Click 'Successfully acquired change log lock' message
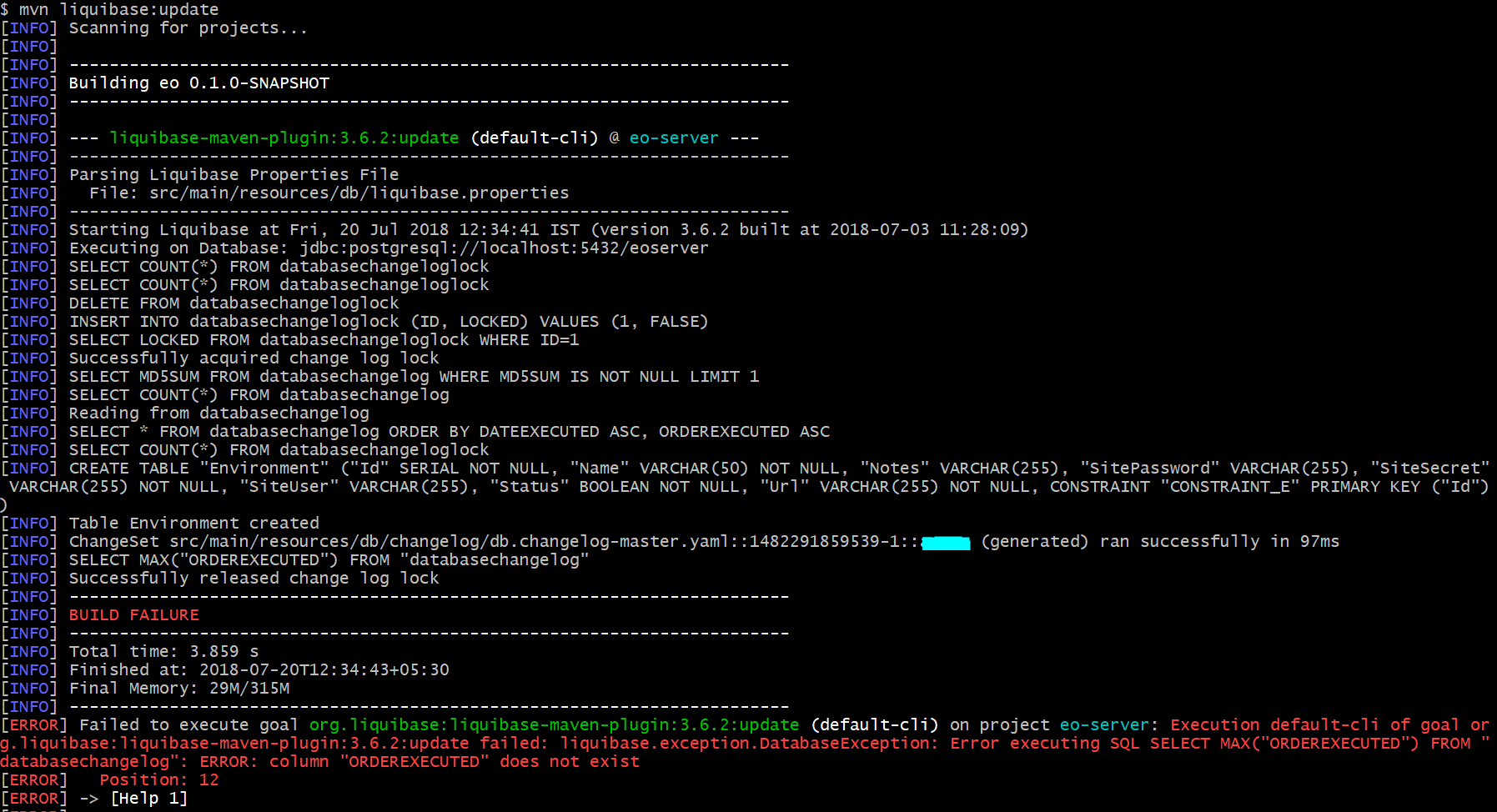The width and height of the screenshot is (1497, 812). [x=254, y=358]
